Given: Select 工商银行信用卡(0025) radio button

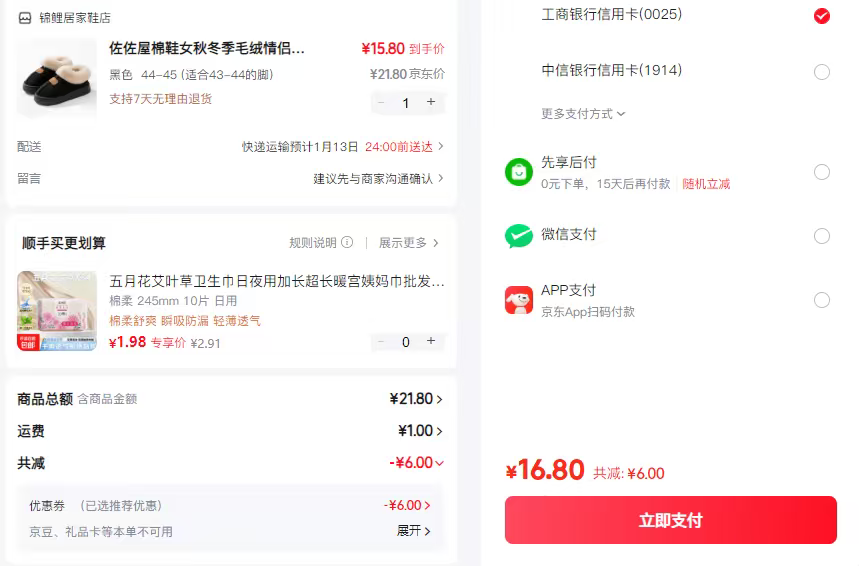Looking at the screenshot, I should [x=822, y=16].
